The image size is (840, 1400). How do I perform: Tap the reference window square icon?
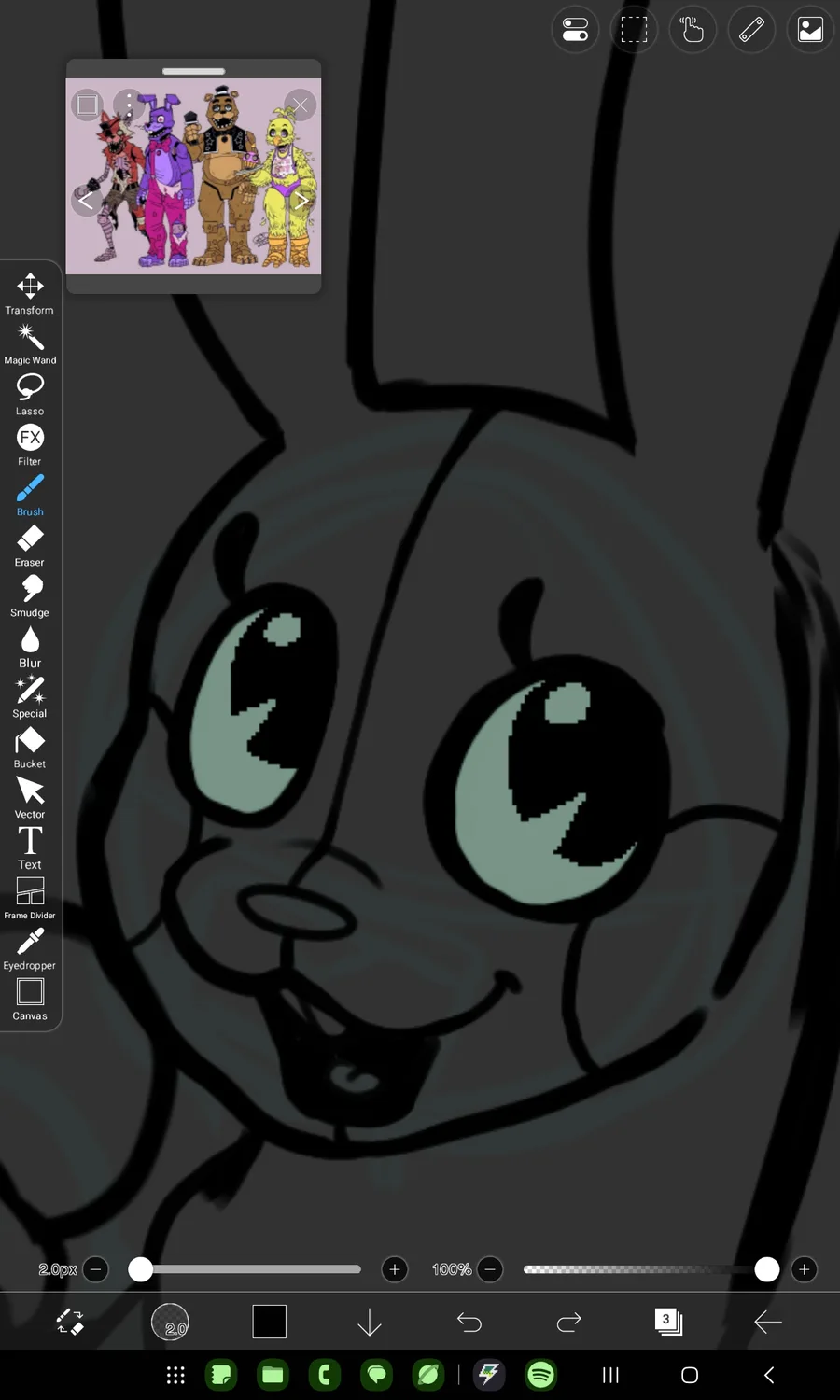(87, 105)
